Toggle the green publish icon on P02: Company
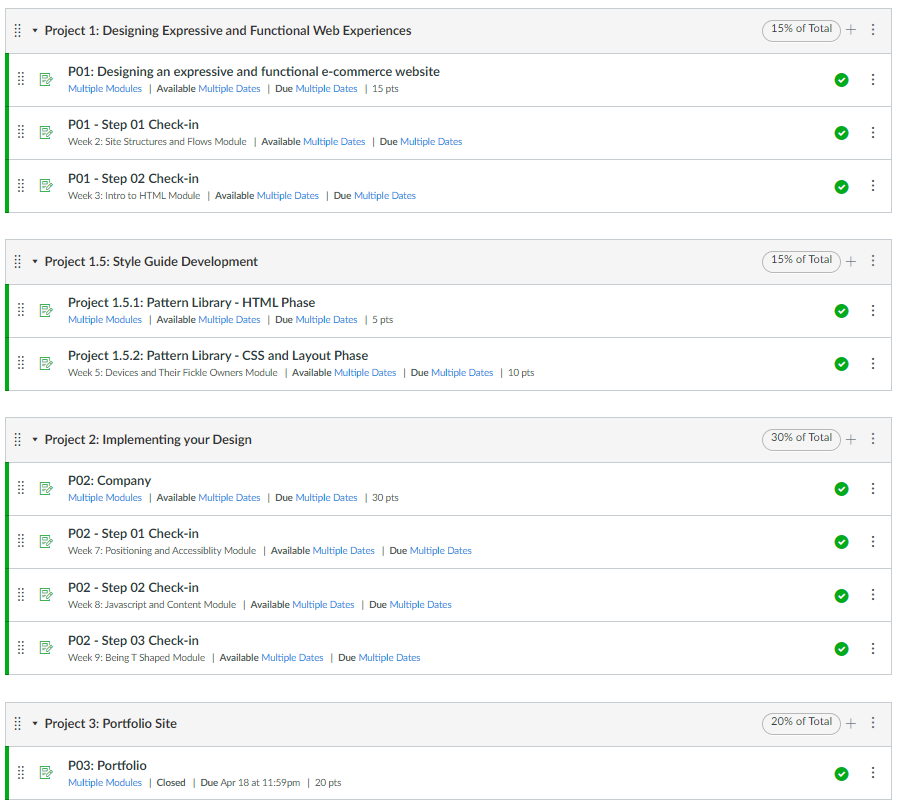Screen dimensions: 904x809 841,488
